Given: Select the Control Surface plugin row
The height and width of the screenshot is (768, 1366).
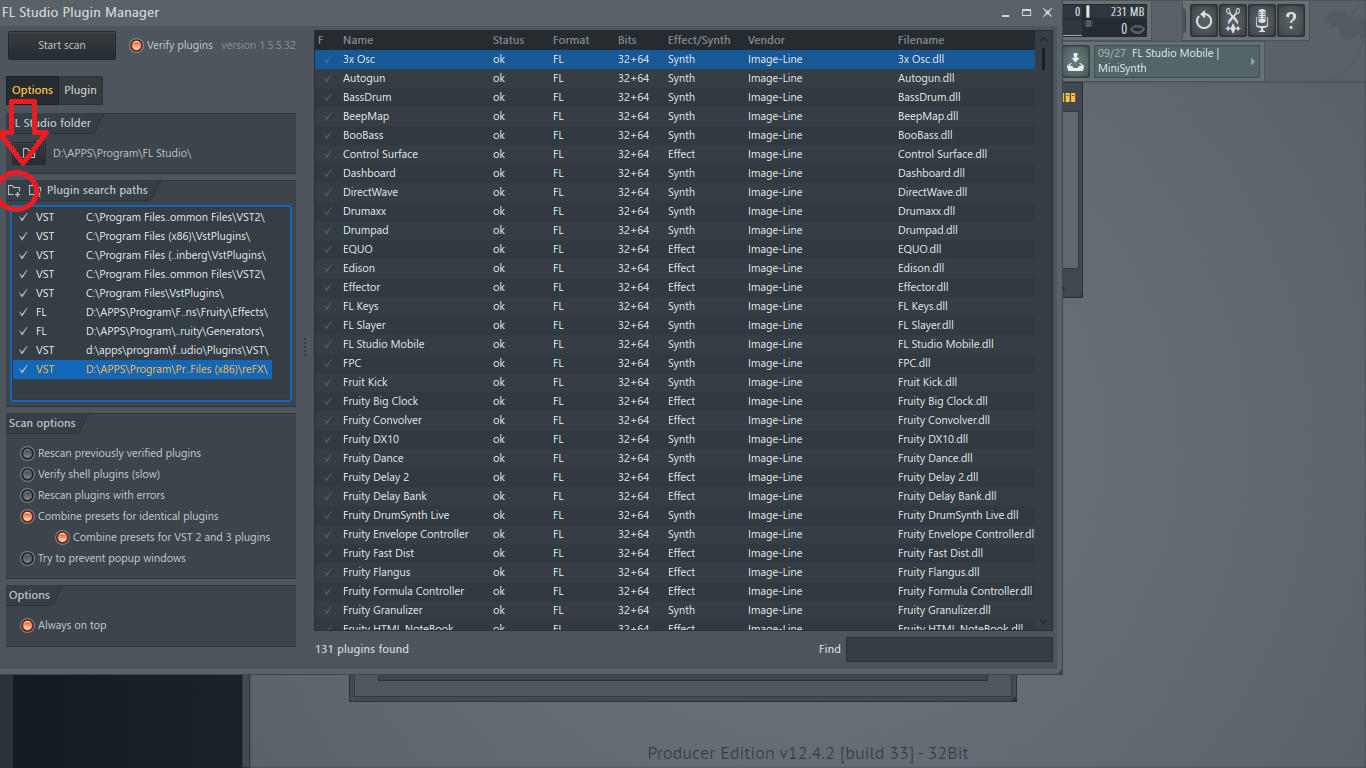Looking at the screenshot, I should point(675,154).
